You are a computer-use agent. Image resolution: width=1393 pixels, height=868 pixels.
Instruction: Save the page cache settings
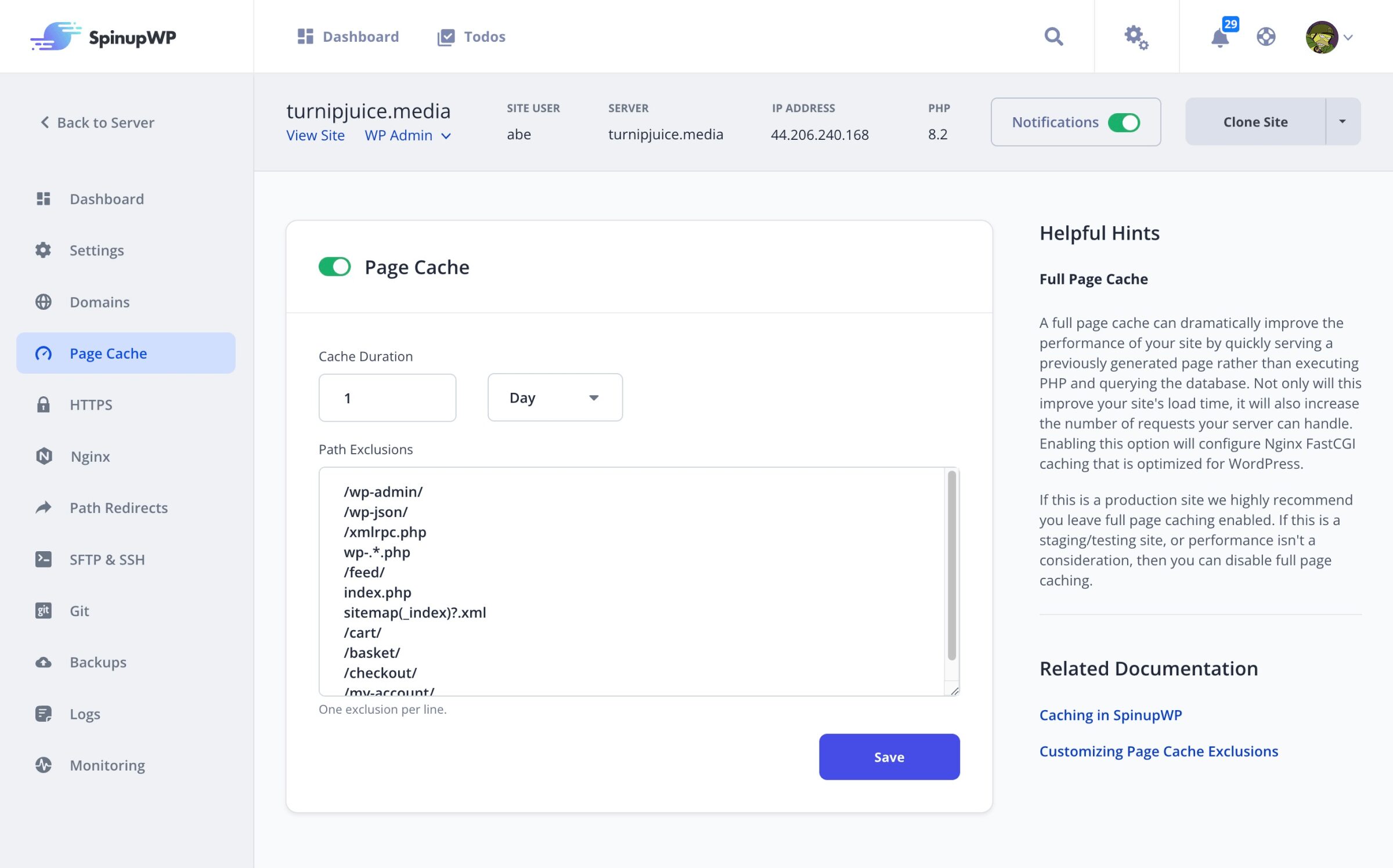point(889,757)
